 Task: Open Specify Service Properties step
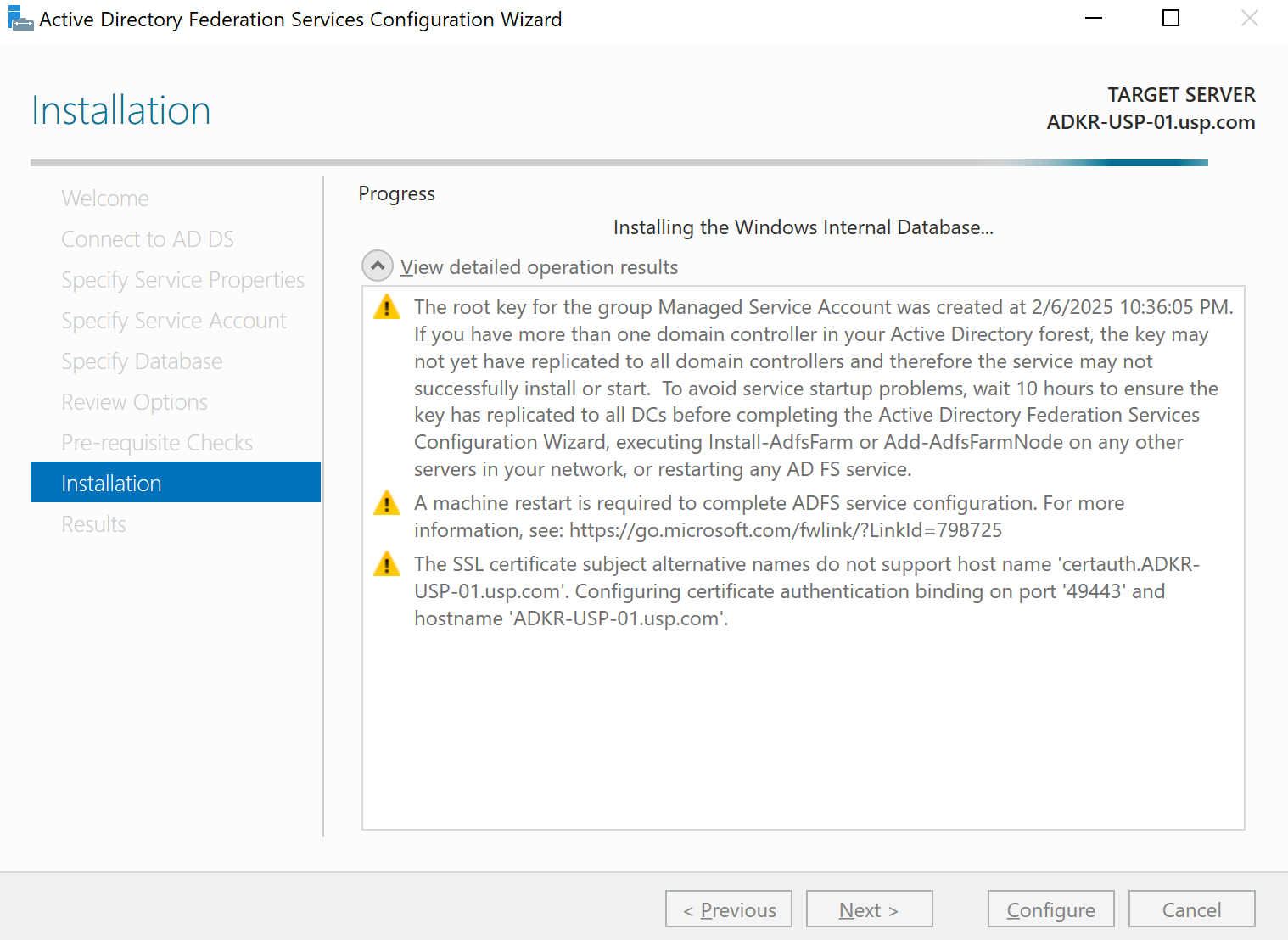tap(182, 280)
